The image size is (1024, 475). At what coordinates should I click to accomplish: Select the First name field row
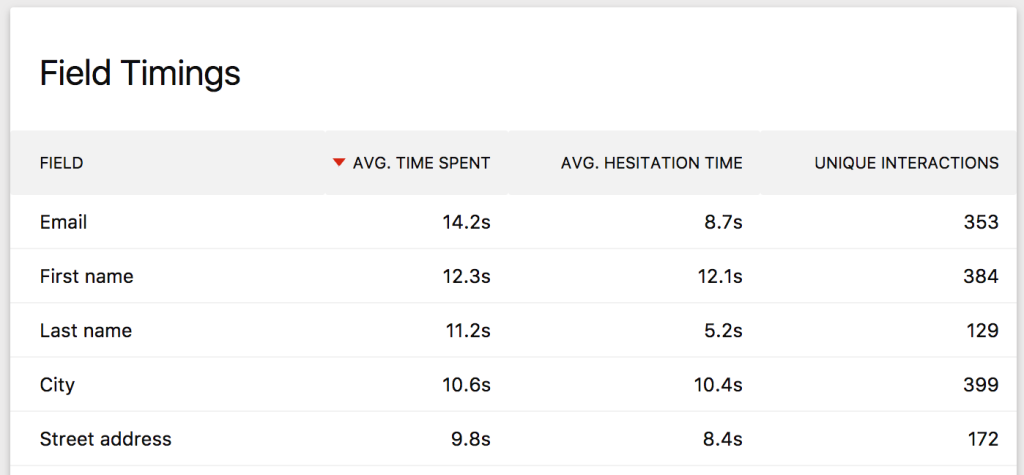[86, 276]
